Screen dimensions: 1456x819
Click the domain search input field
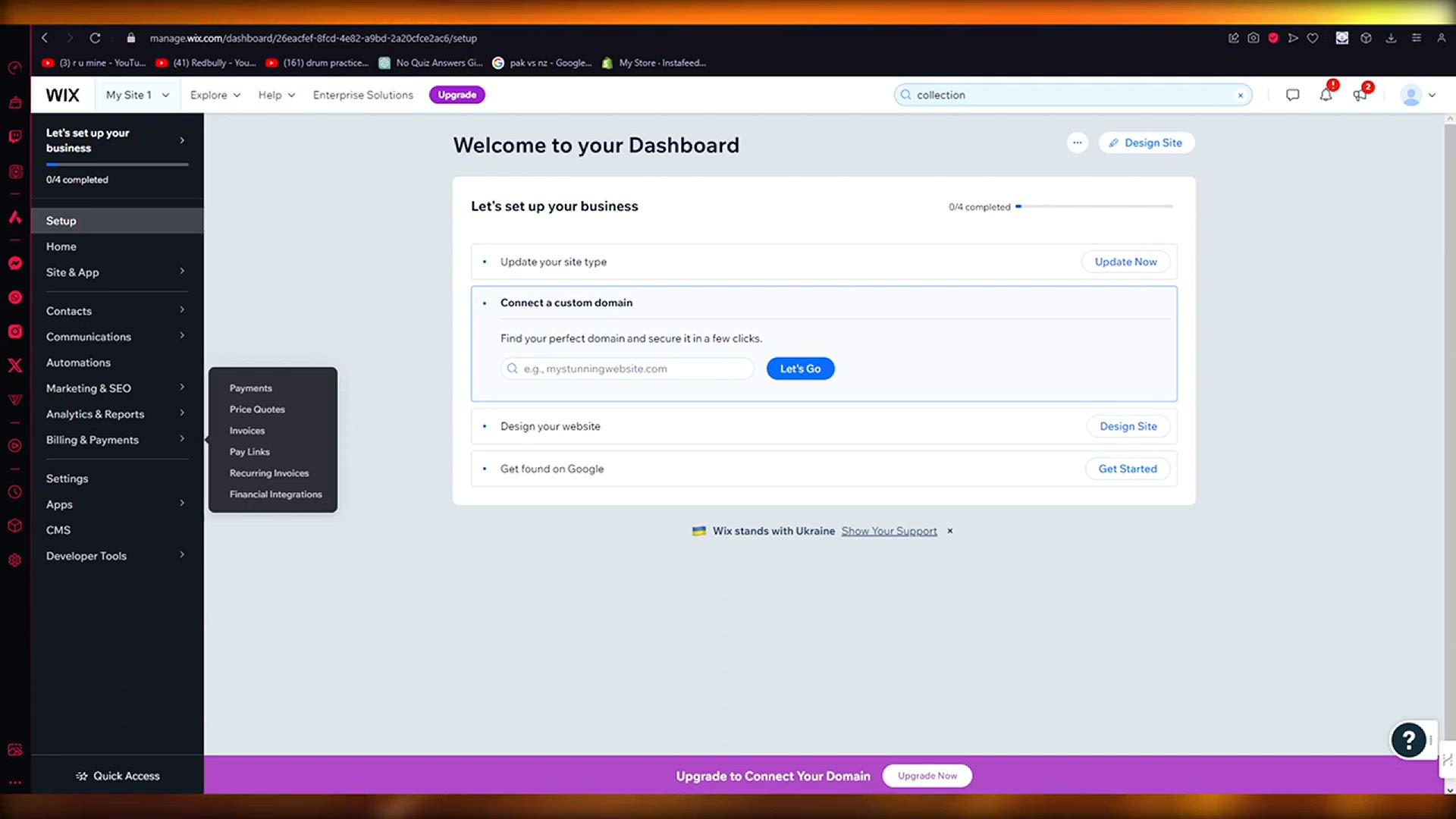[x=627, y=369]
